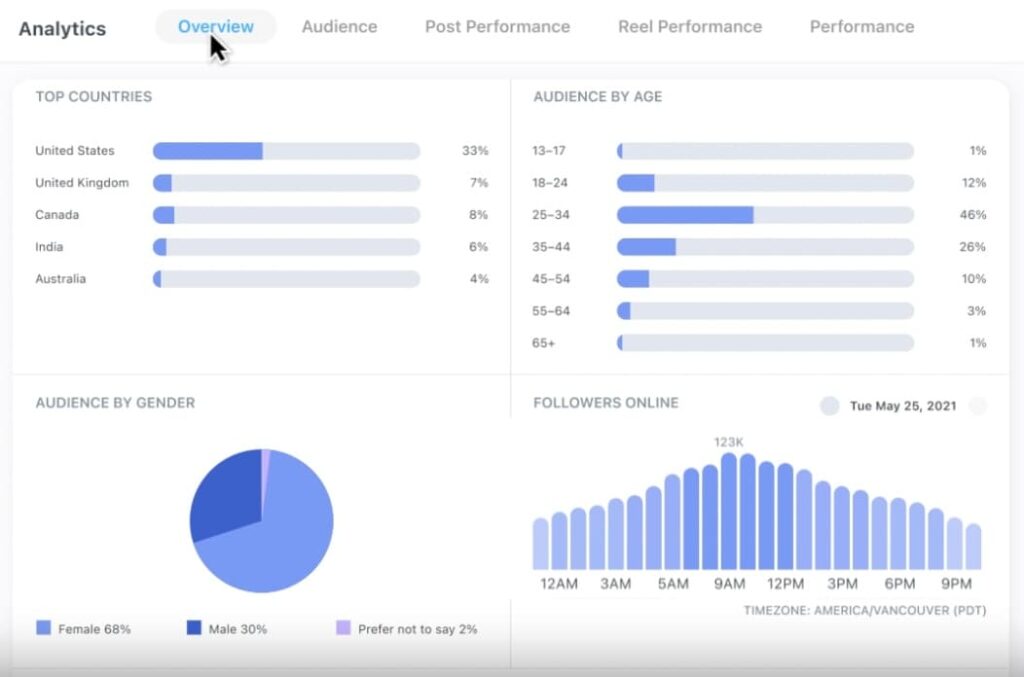Image resolution: width=1024 pixels, height=677 pixels.
Task: Open the rightmost Performance tab
Action: (861, 27)
